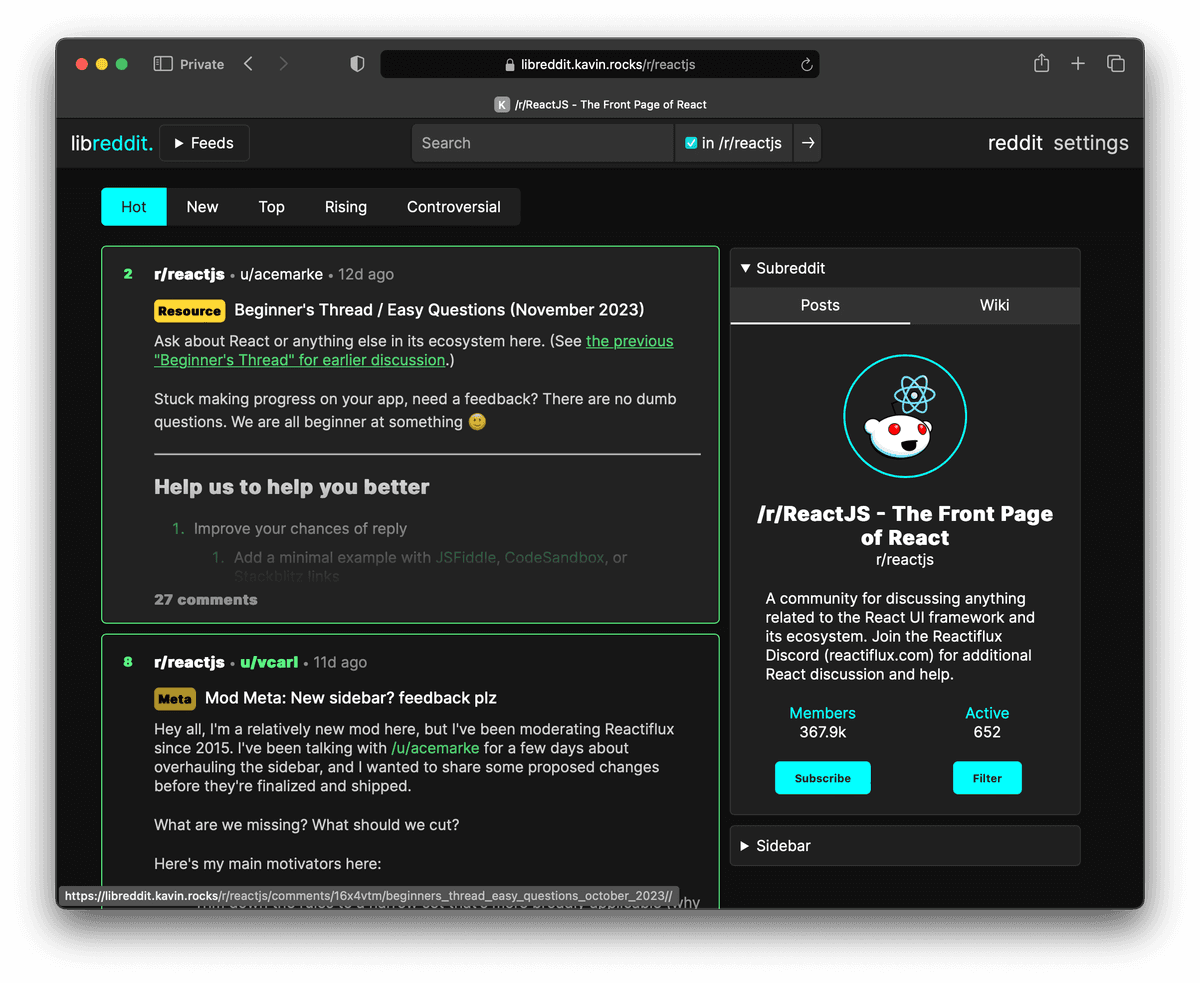
Task: Click the score 2 on first post
Action: 128,274
